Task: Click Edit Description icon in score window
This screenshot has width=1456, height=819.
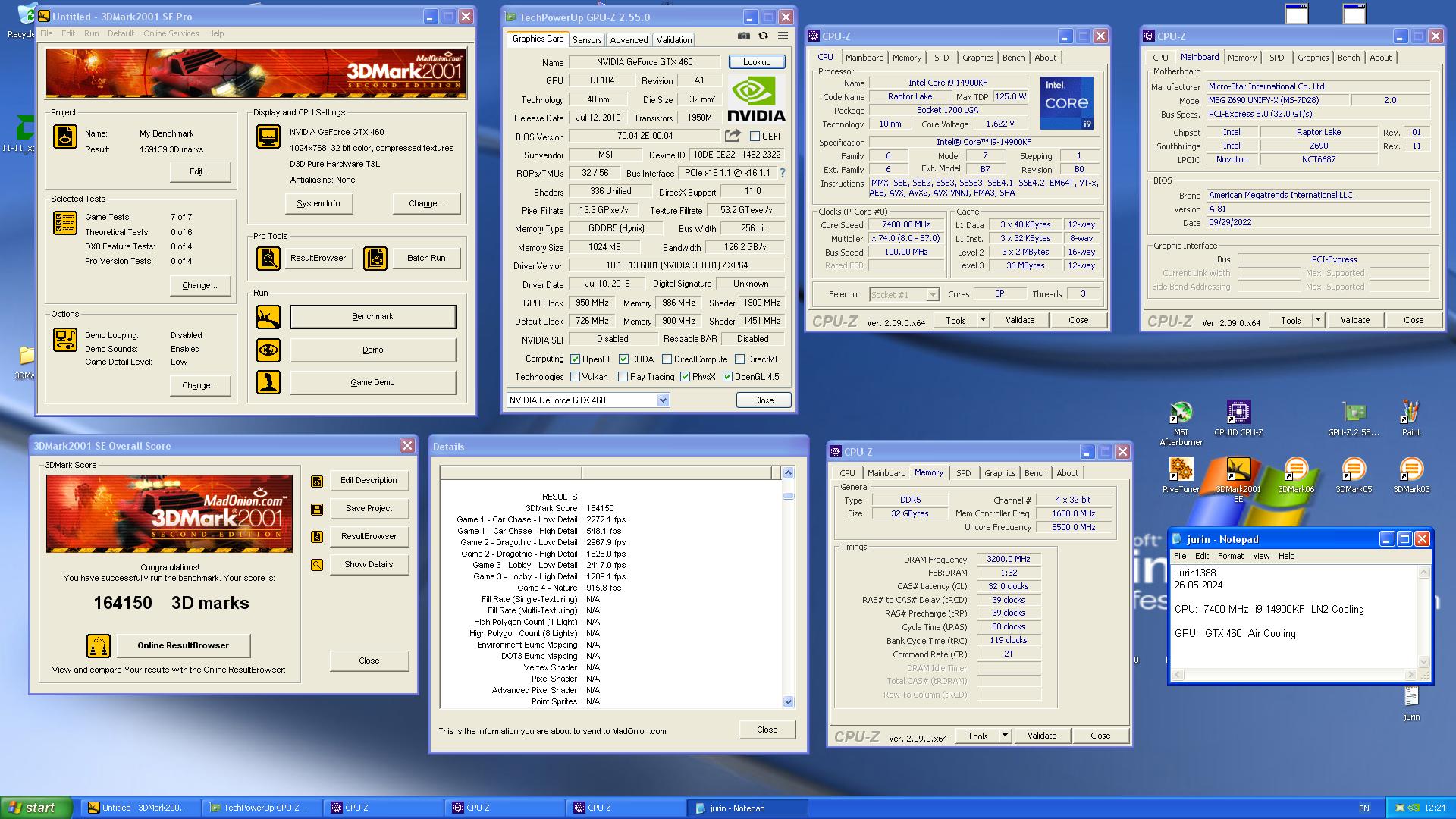Action: pyautogui.click(x=317, y=481)
